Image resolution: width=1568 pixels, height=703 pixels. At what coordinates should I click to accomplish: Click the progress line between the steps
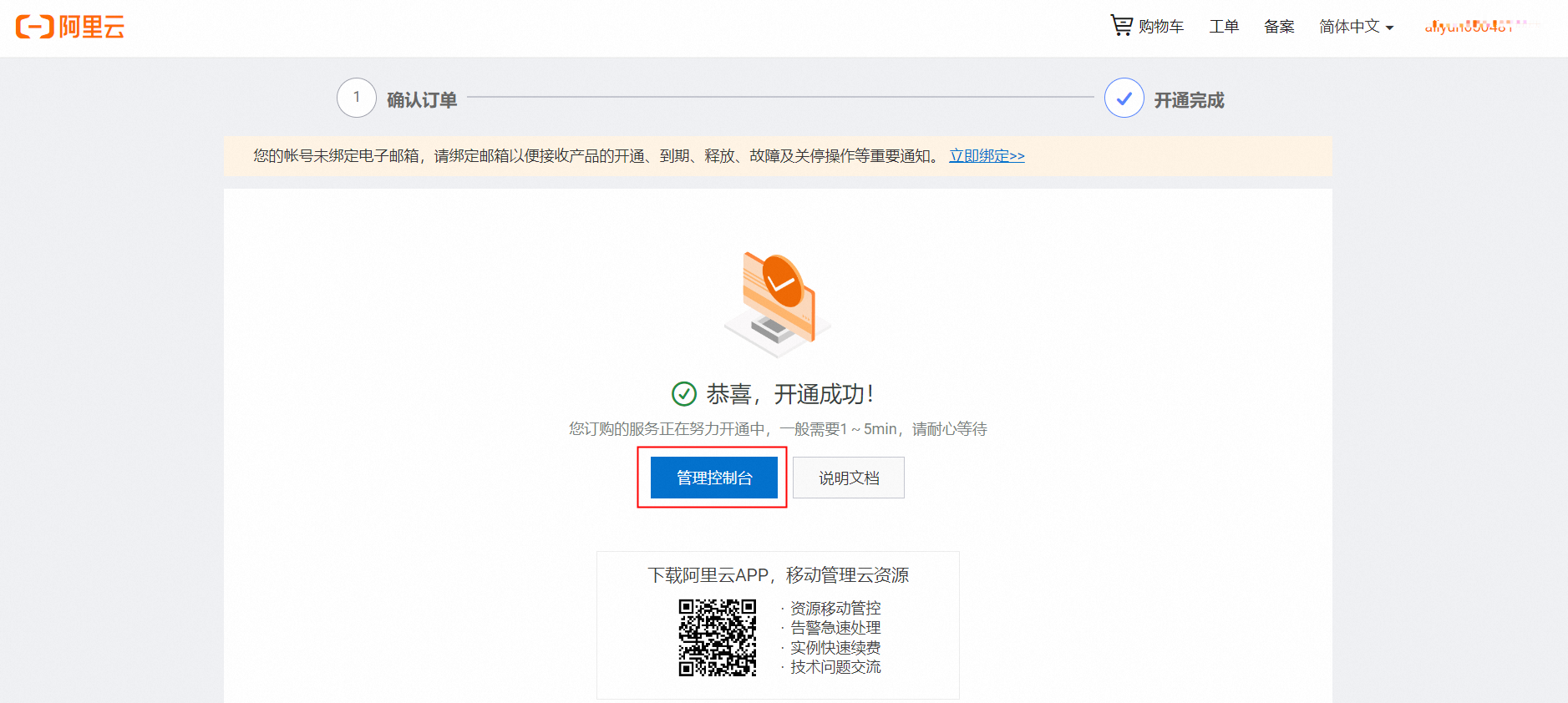[780, 97]
